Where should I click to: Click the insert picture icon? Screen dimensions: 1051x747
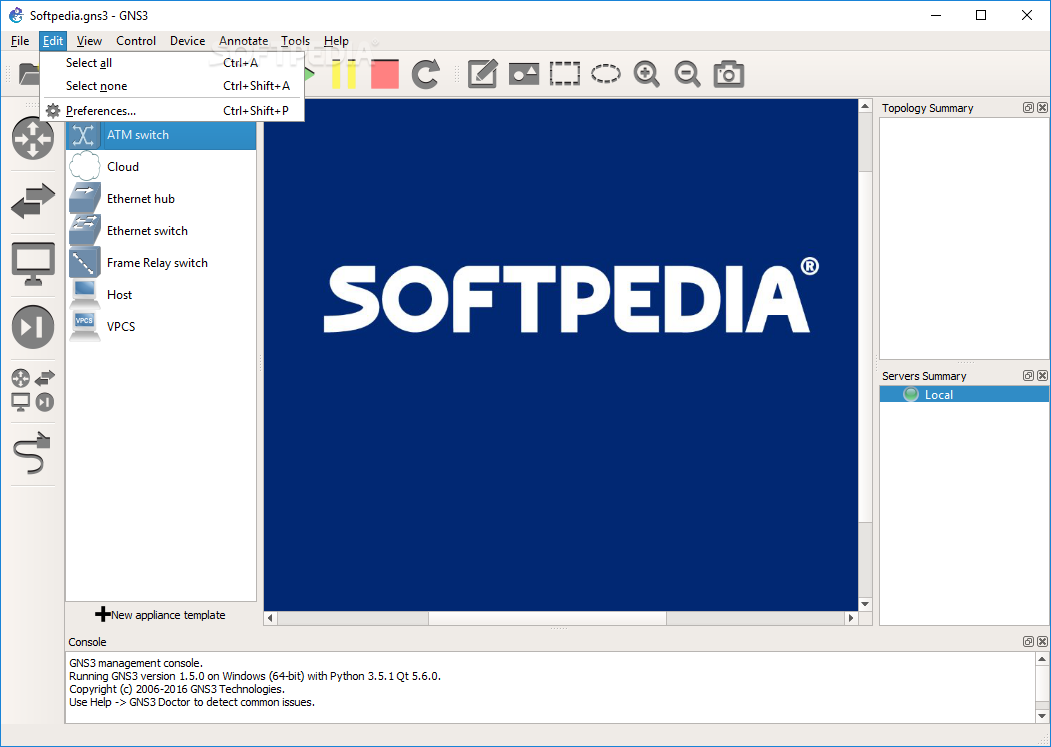tap(523, 74)
